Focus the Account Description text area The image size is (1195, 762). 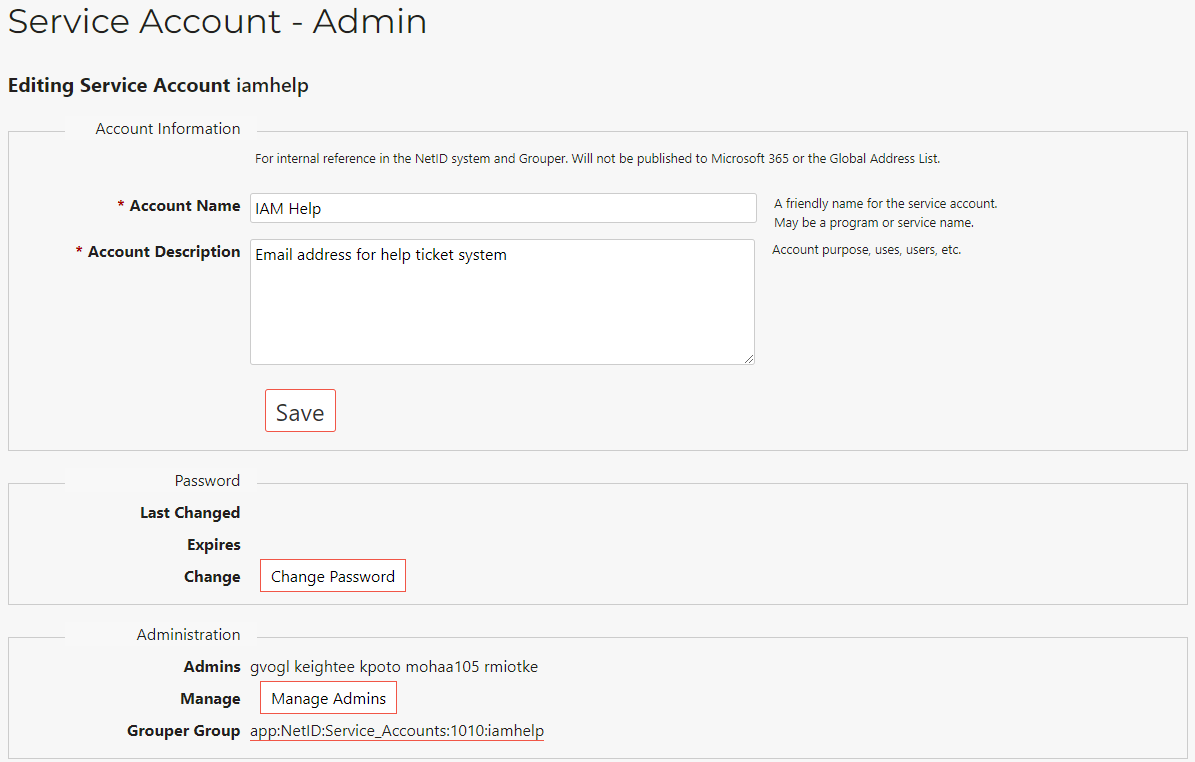(502, 301)
